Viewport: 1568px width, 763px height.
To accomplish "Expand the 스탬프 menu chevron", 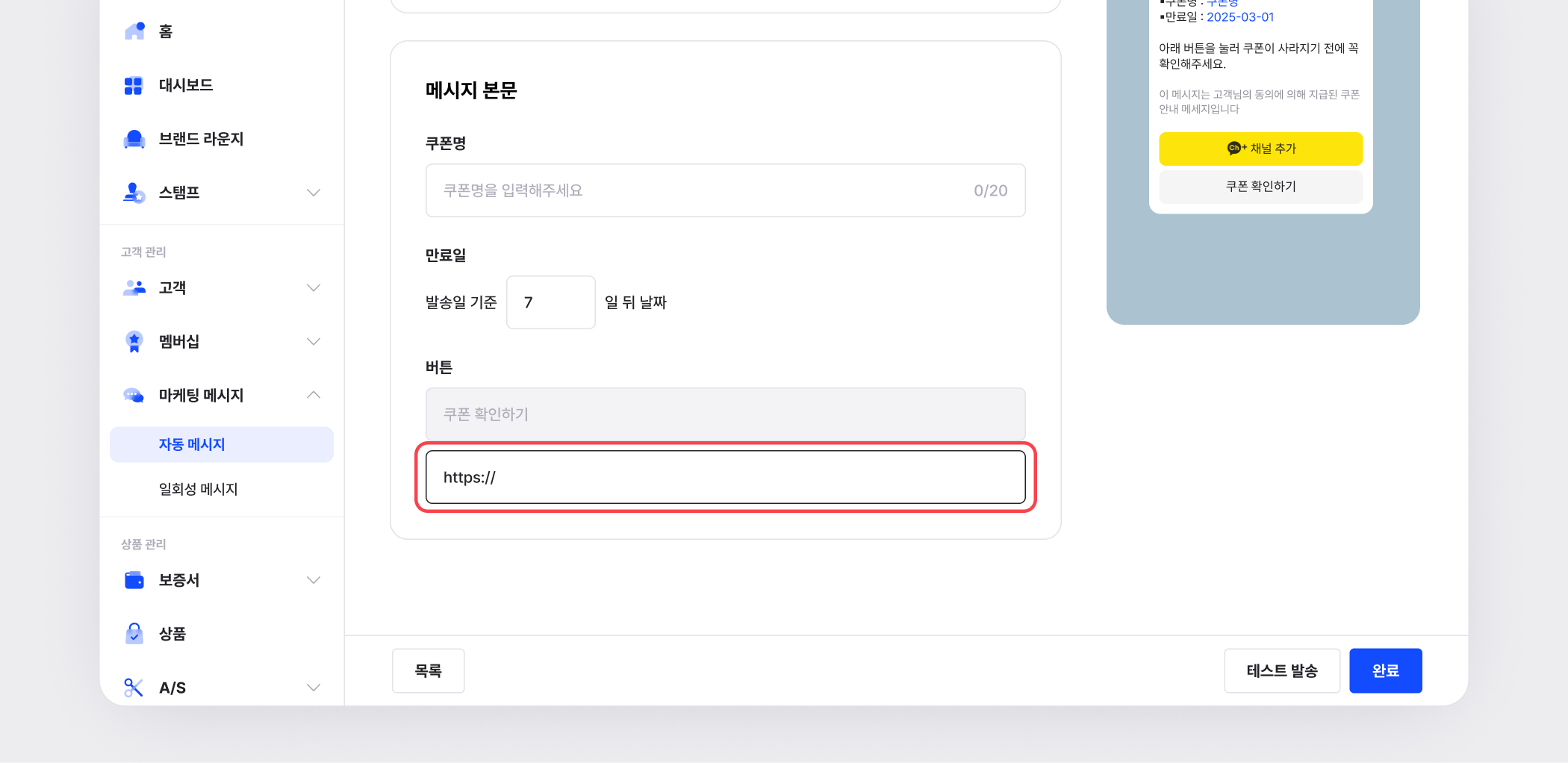I will point(314,193).
